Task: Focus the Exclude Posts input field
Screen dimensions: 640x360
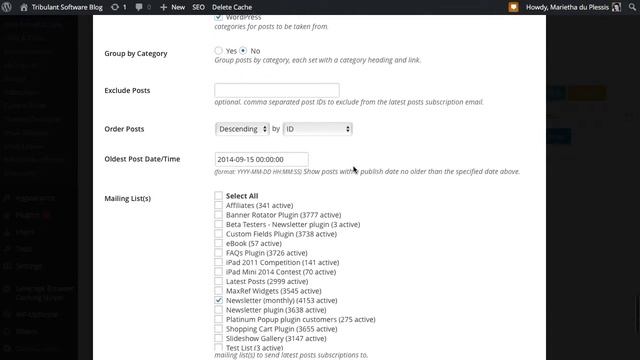Action: click(x=277, y=90)
